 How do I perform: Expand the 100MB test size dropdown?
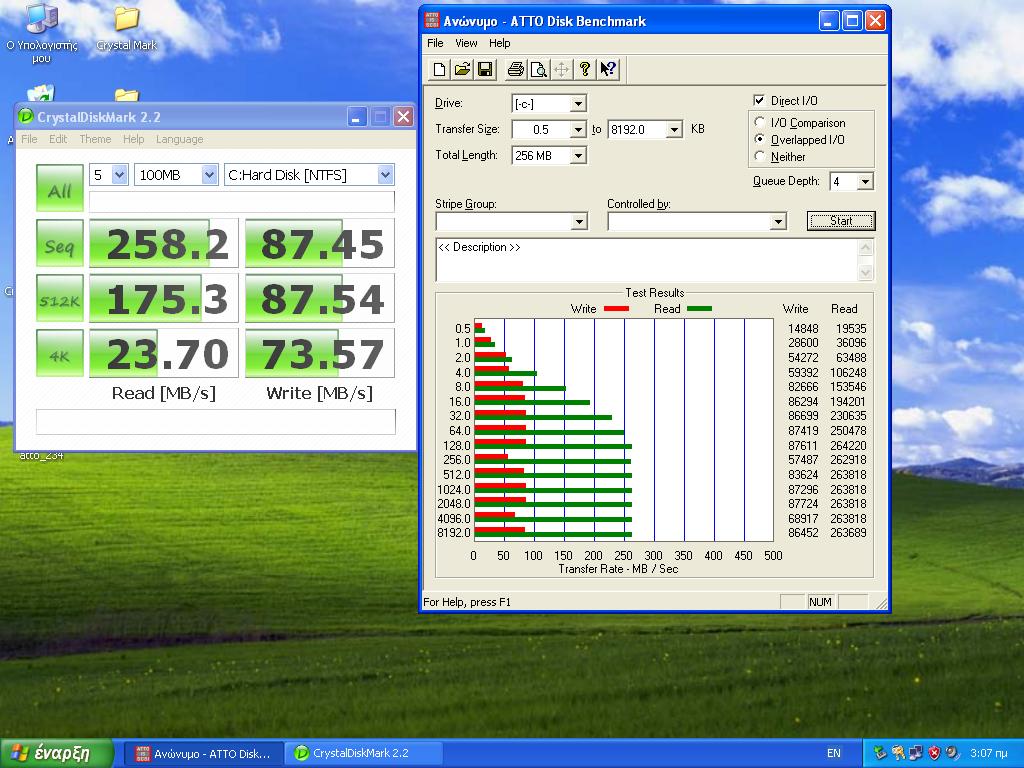[x=209, y=175]
